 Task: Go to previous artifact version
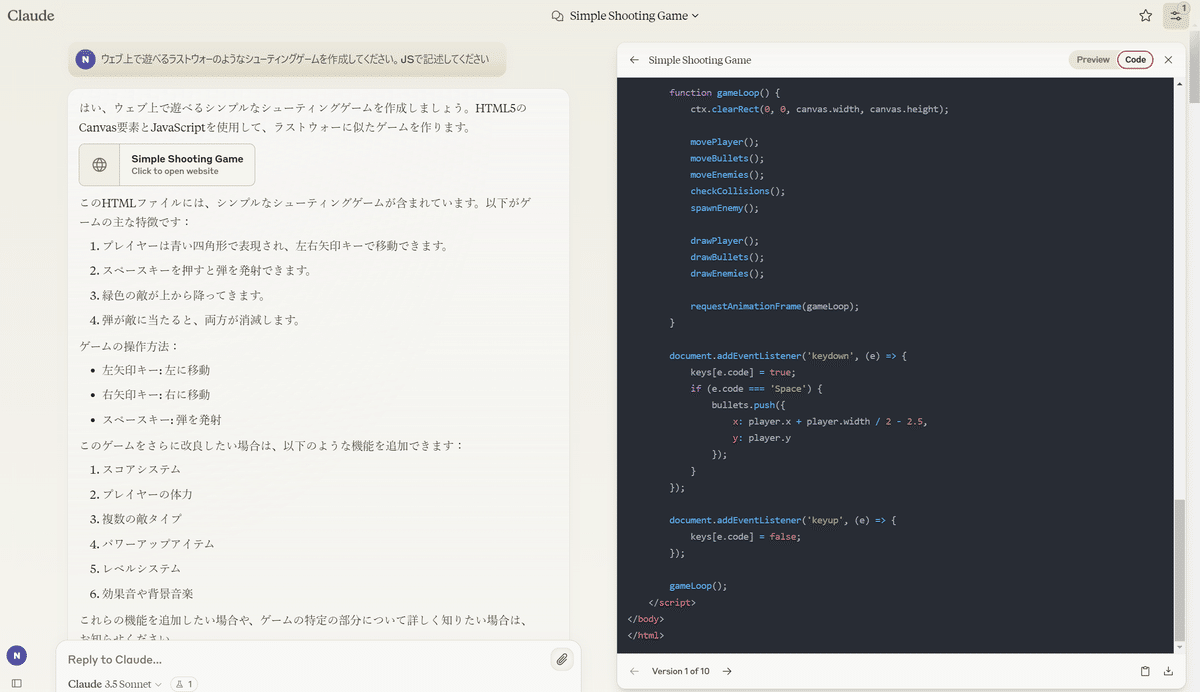[634, 671]
